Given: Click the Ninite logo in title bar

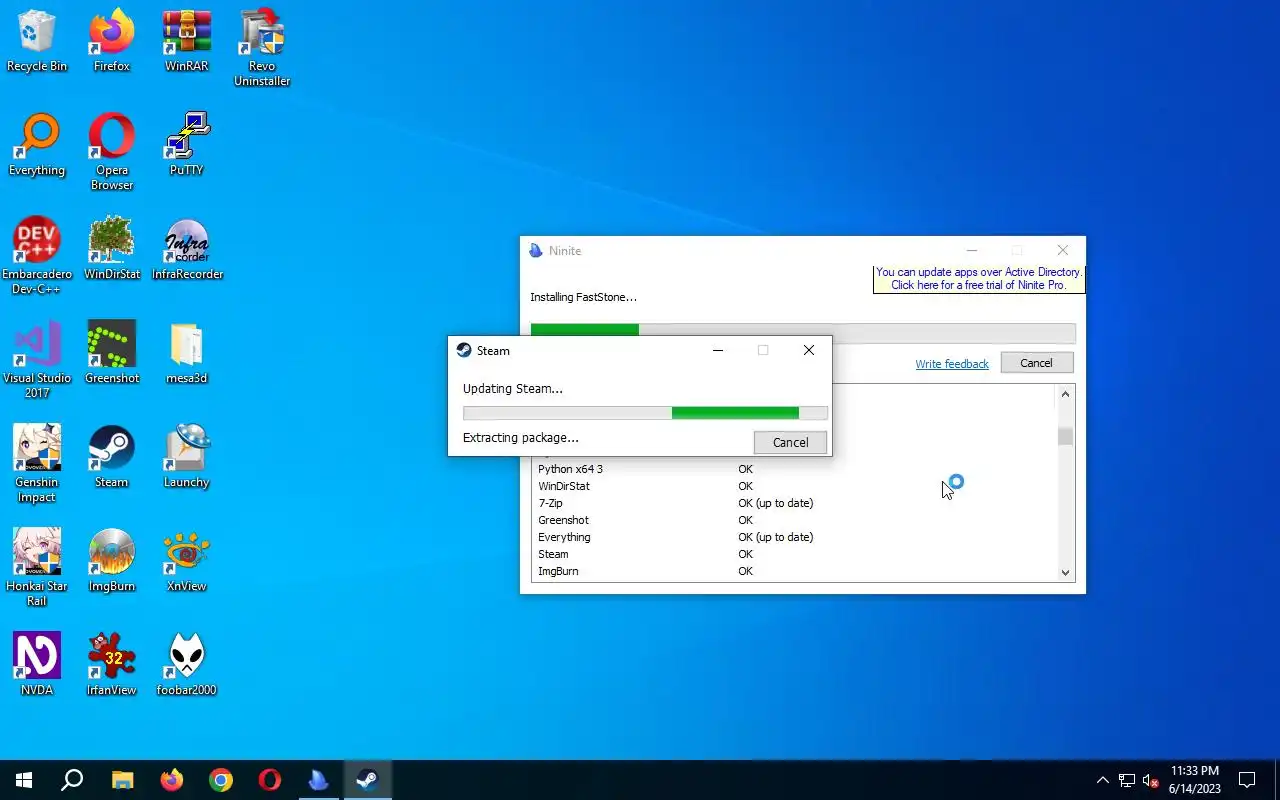Looking at the screenshot, I should click(x=536, y=251).
